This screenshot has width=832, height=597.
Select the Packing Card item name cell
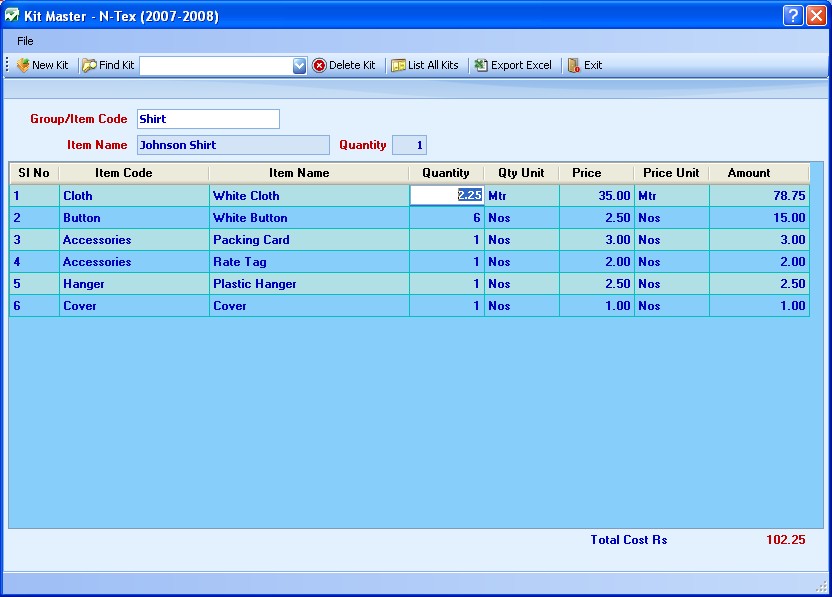pyautogui.click(x=309, y=240)
